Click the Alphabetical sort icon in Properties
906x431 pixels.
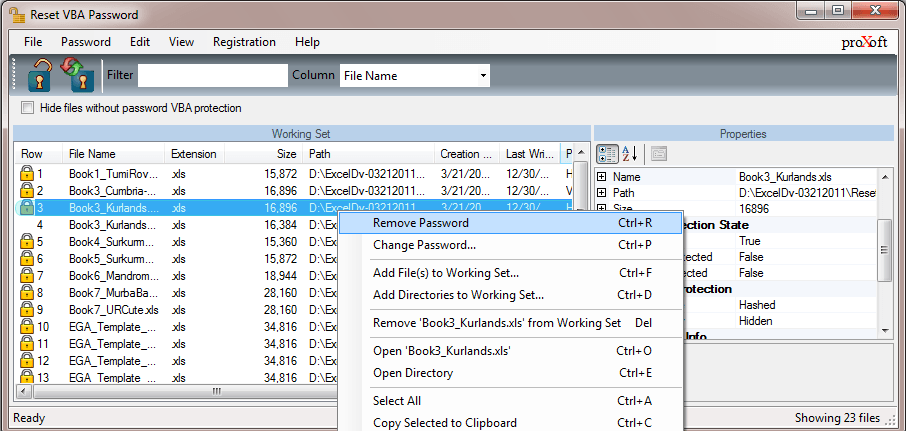coord(629,154)
